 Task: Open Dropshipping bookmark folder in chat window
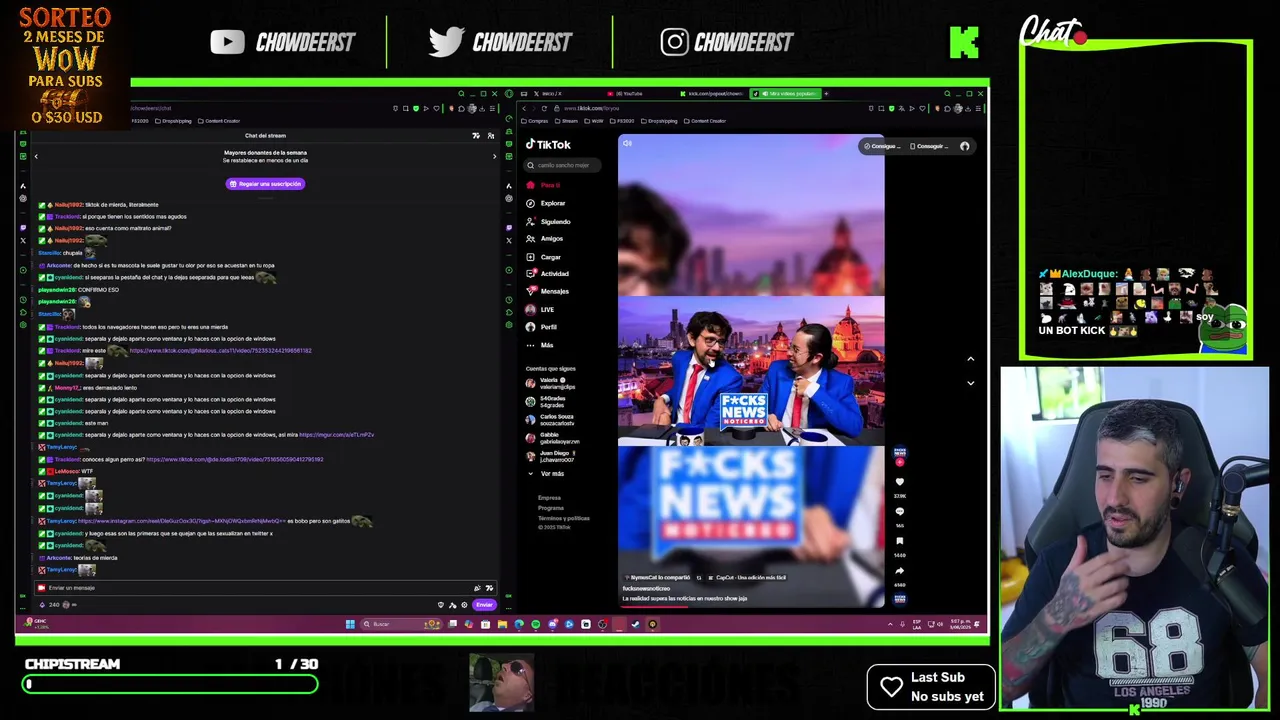(173, 121)
